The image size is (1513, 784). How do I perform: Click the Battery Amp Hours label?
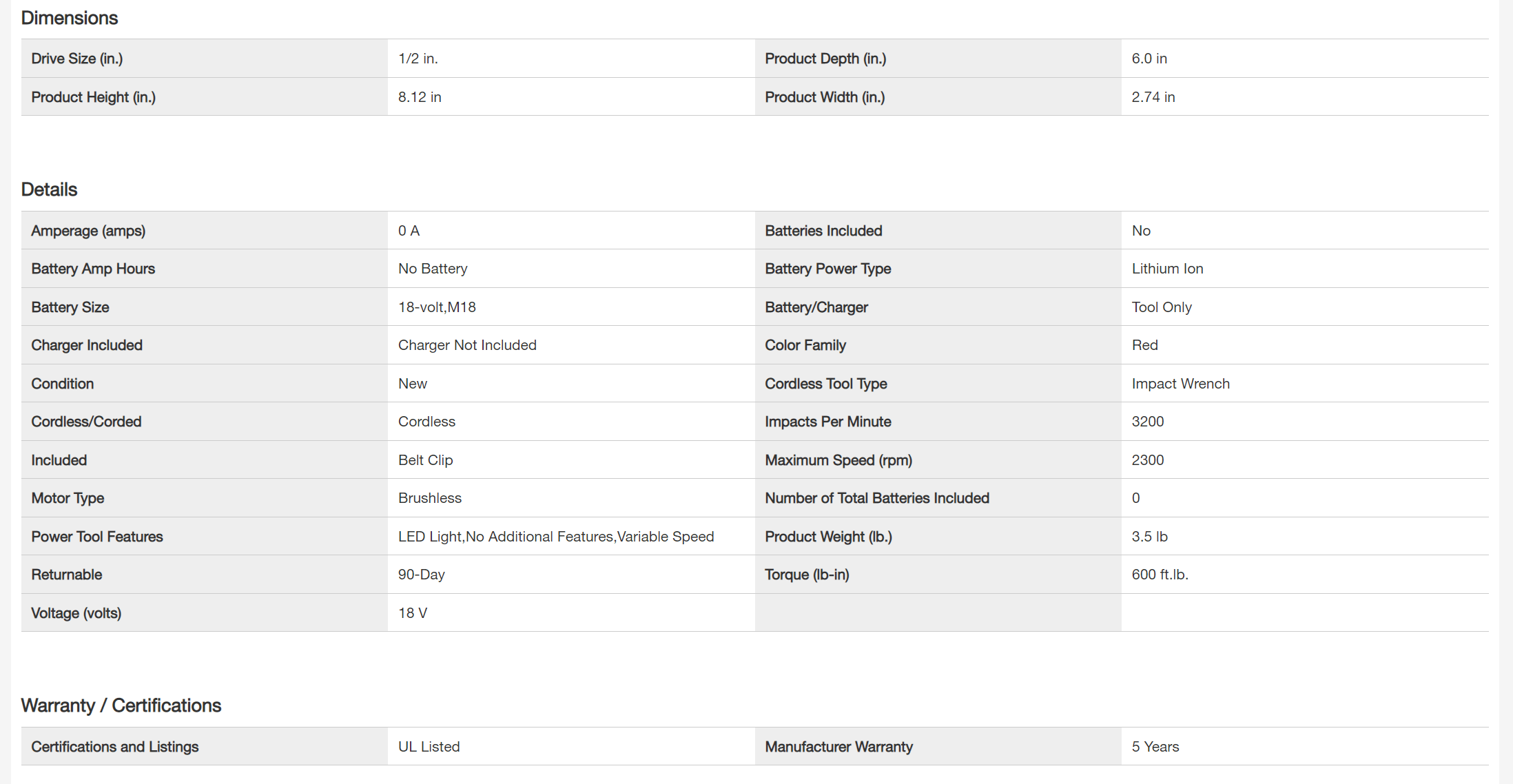pyautogui.click(x=93, y=269)
